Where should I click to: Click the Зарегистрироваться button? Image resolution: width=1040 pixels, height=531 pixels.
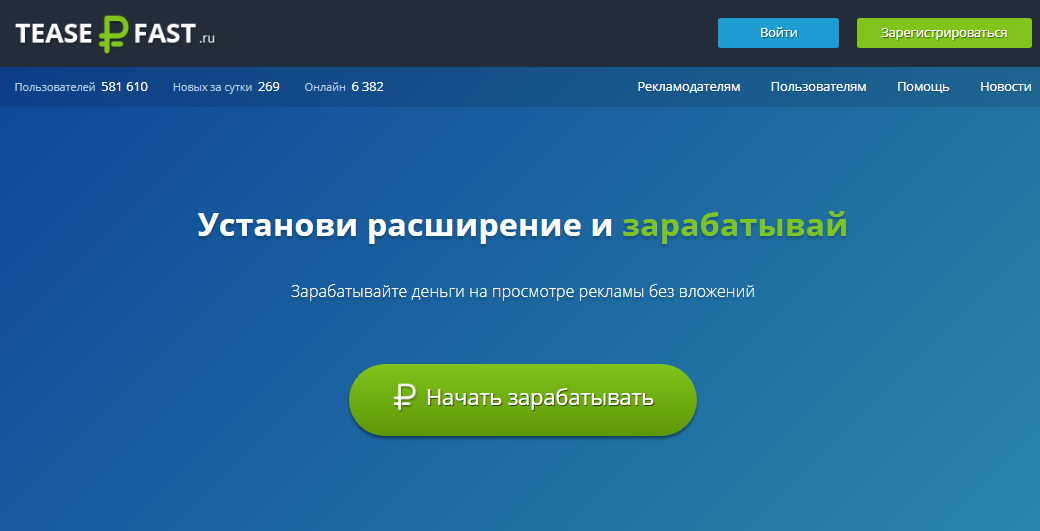(x=944, y=33)
